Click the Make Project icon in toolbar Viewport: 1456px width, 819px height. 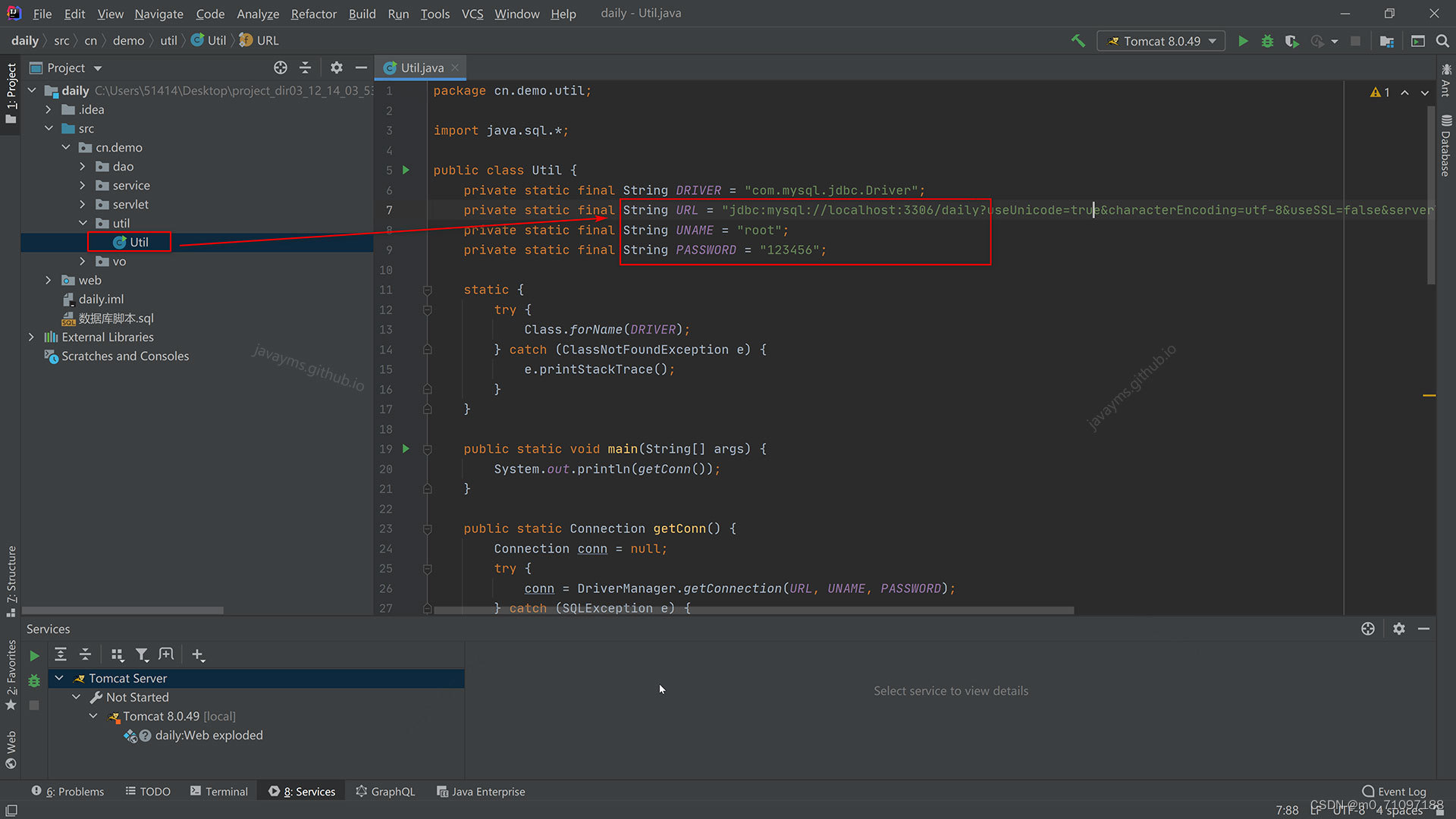click(1079, 40)
